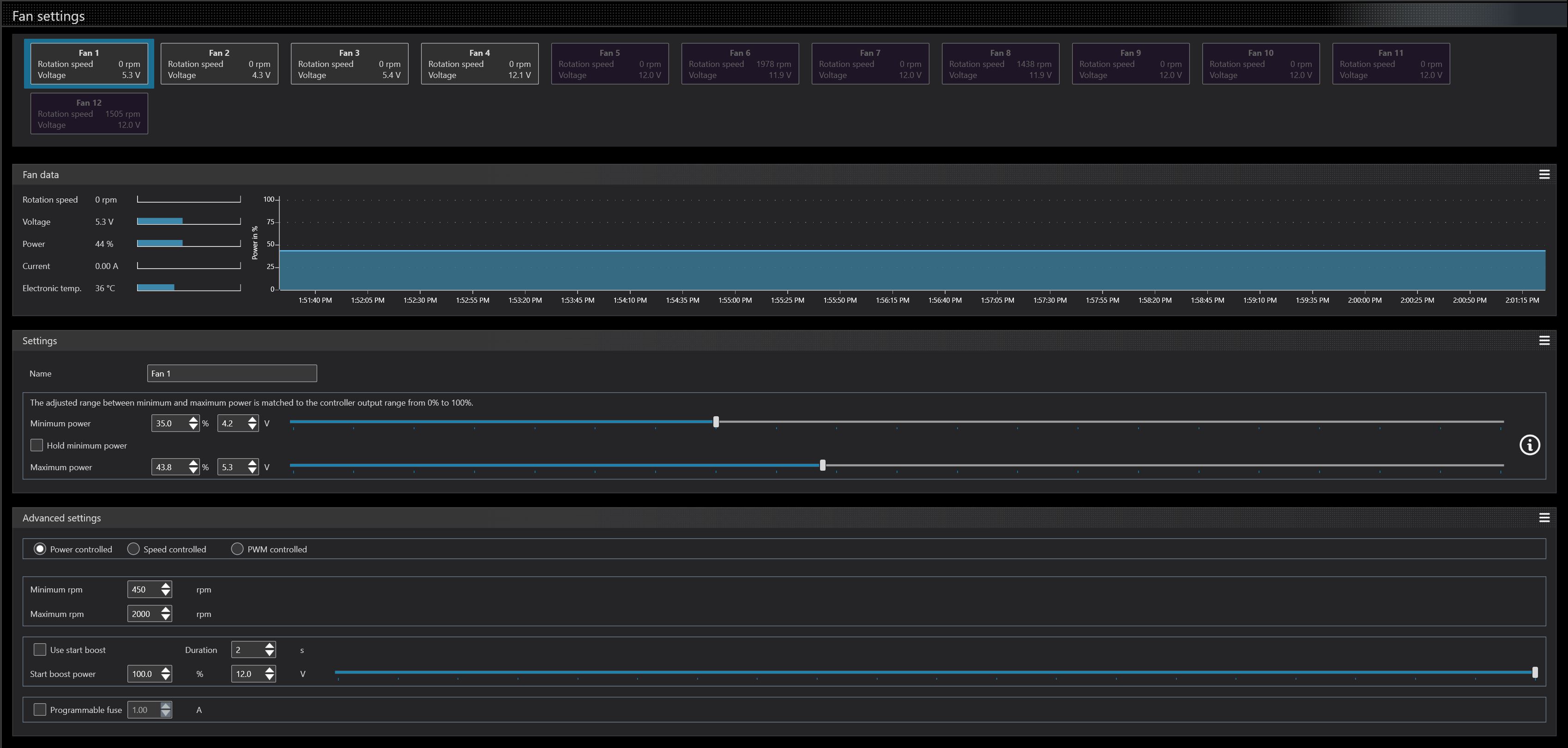Viewport: 1568px width, 748px height.
Task: Click the Maximum power slider handle
Action: click(822, 465)
